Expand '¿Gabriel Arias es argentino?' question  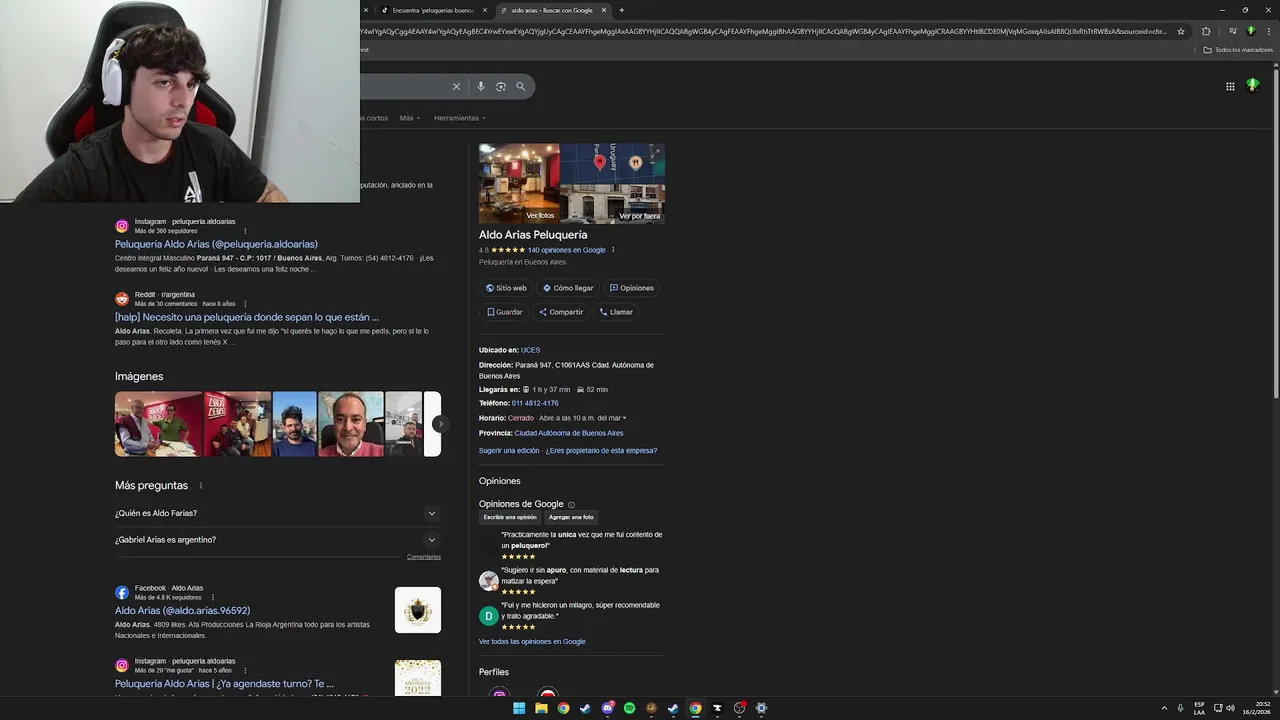[277, 540]
